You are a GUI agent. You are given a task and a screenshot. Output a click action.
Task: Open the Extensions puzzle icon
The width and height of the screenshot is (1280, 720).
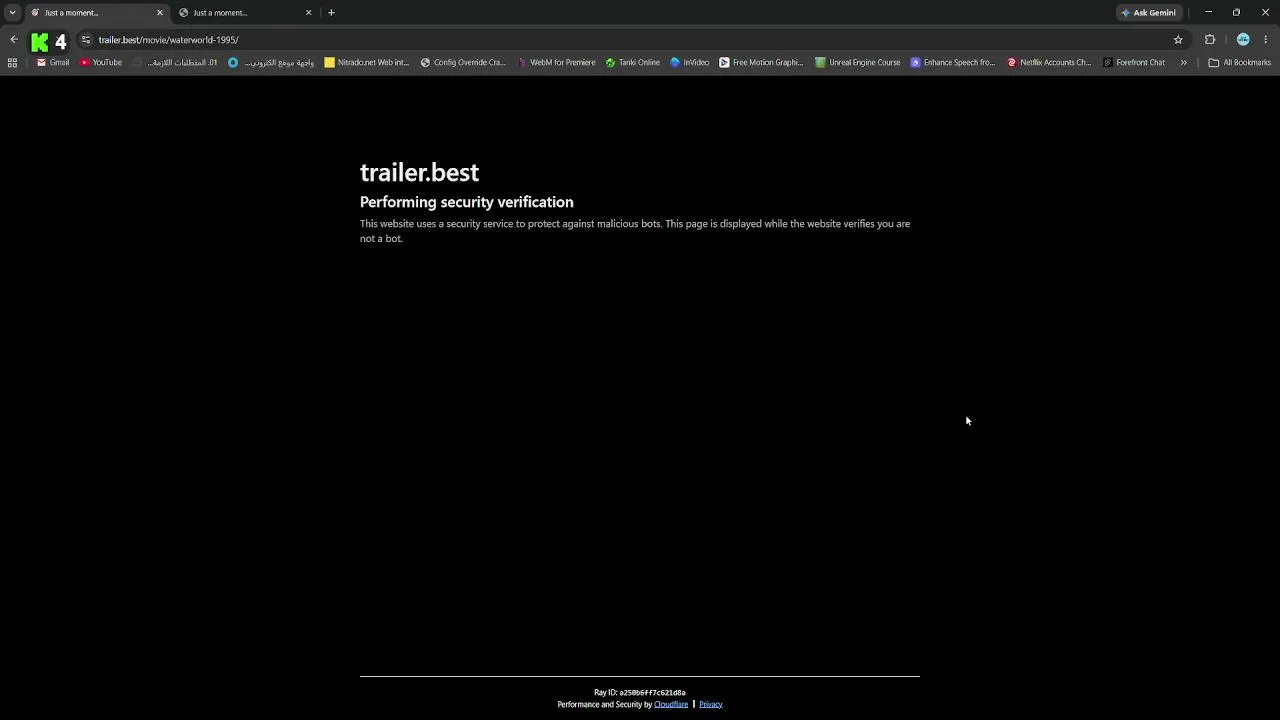(x=1210, y=40)
